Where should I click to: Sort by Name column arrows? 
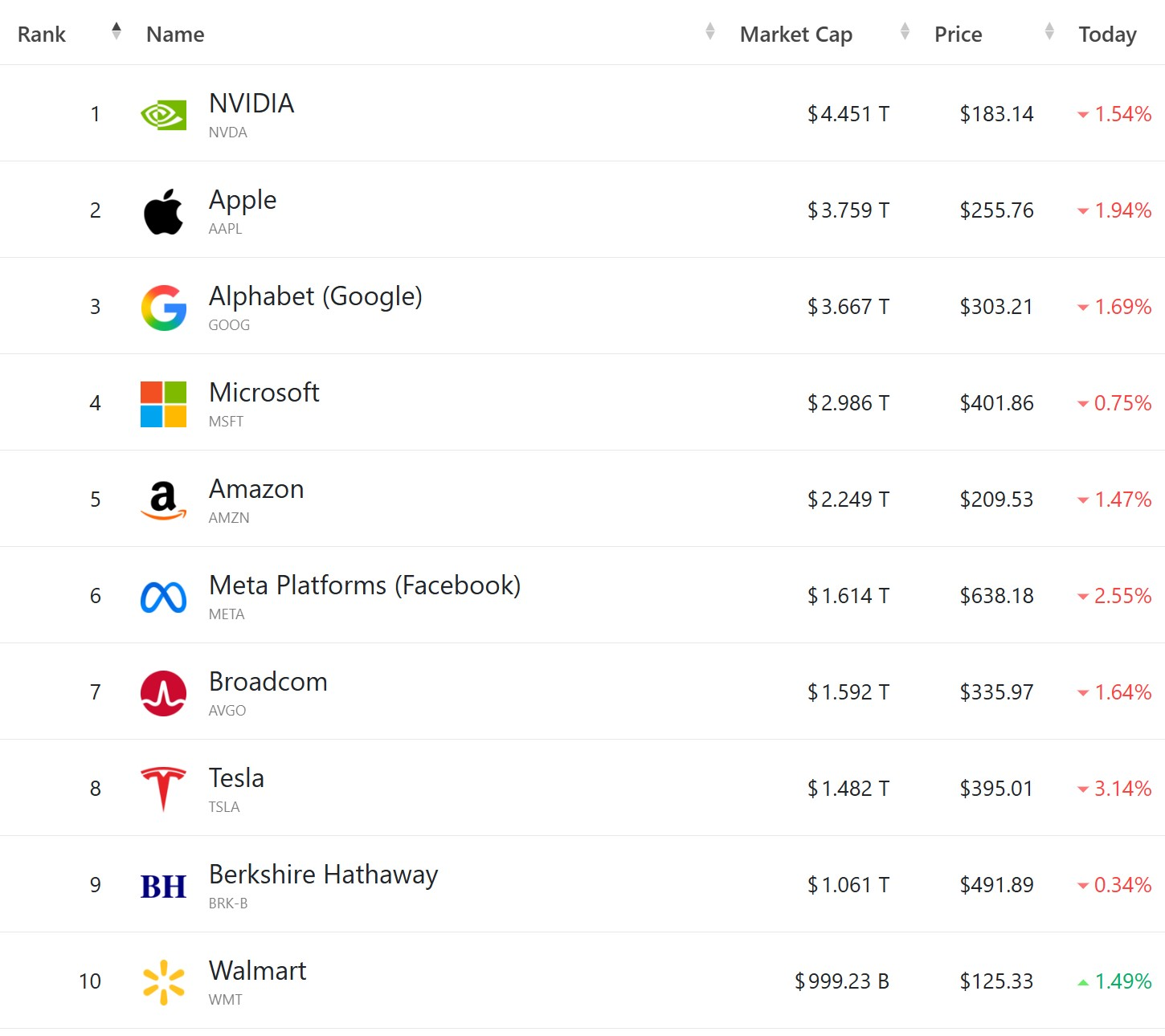point(710,31)
